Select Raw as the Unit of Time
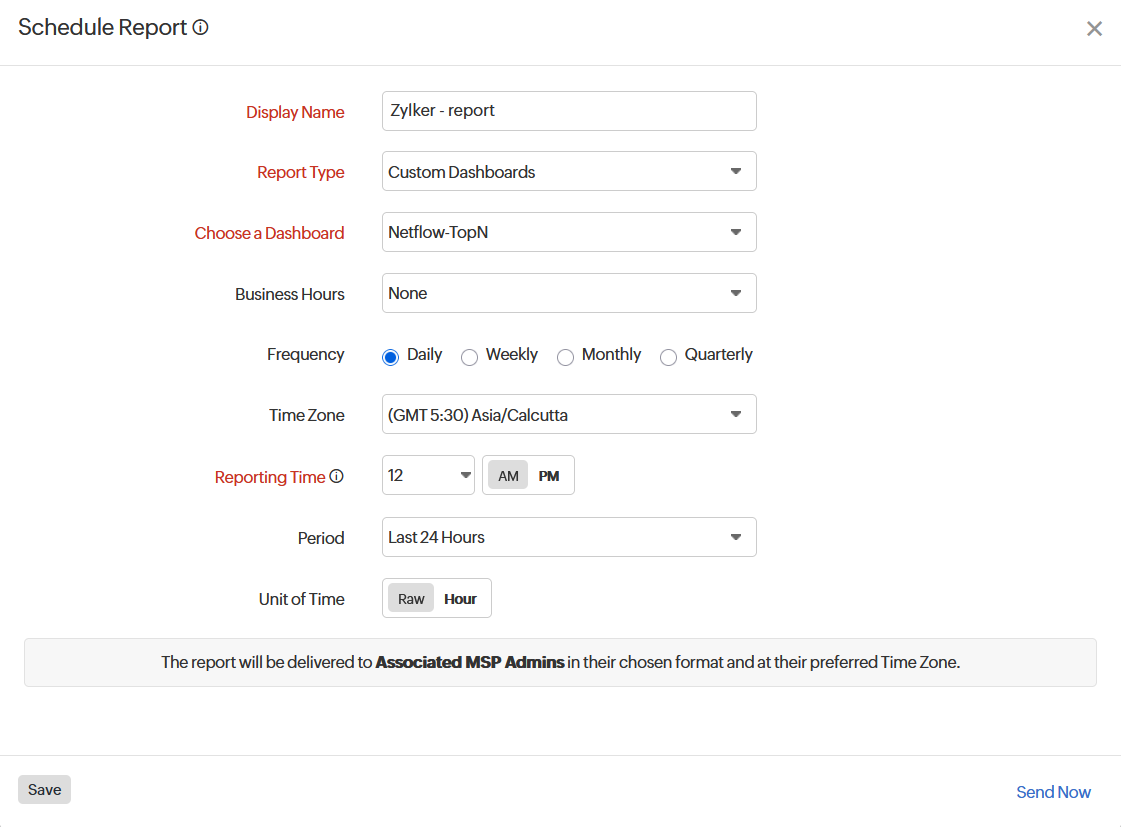Viewport: 1121px width, 827px height. point(411,598)
